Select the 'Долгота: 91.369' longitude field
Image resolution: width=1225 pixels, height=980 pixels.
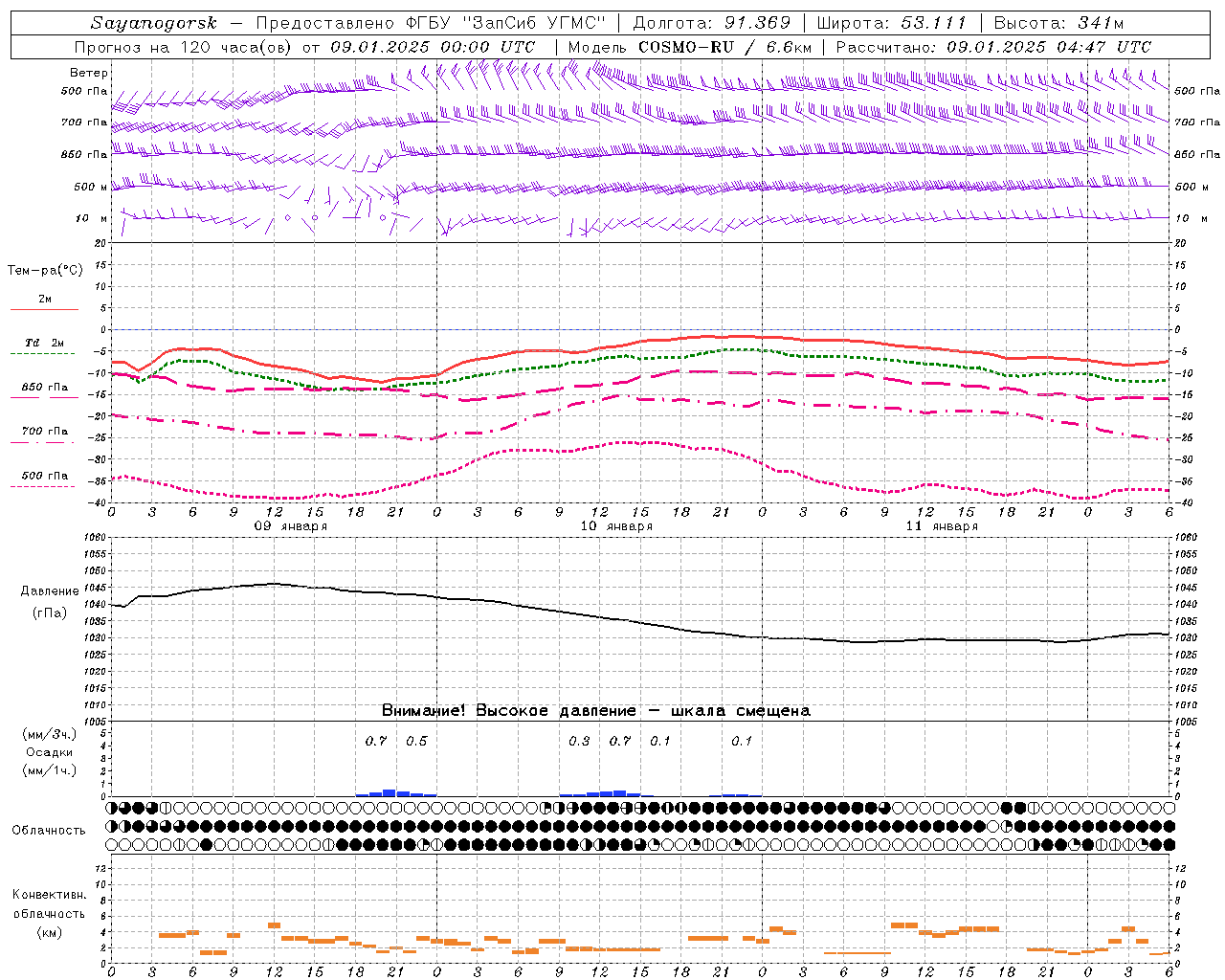click(x=712, y=23)
